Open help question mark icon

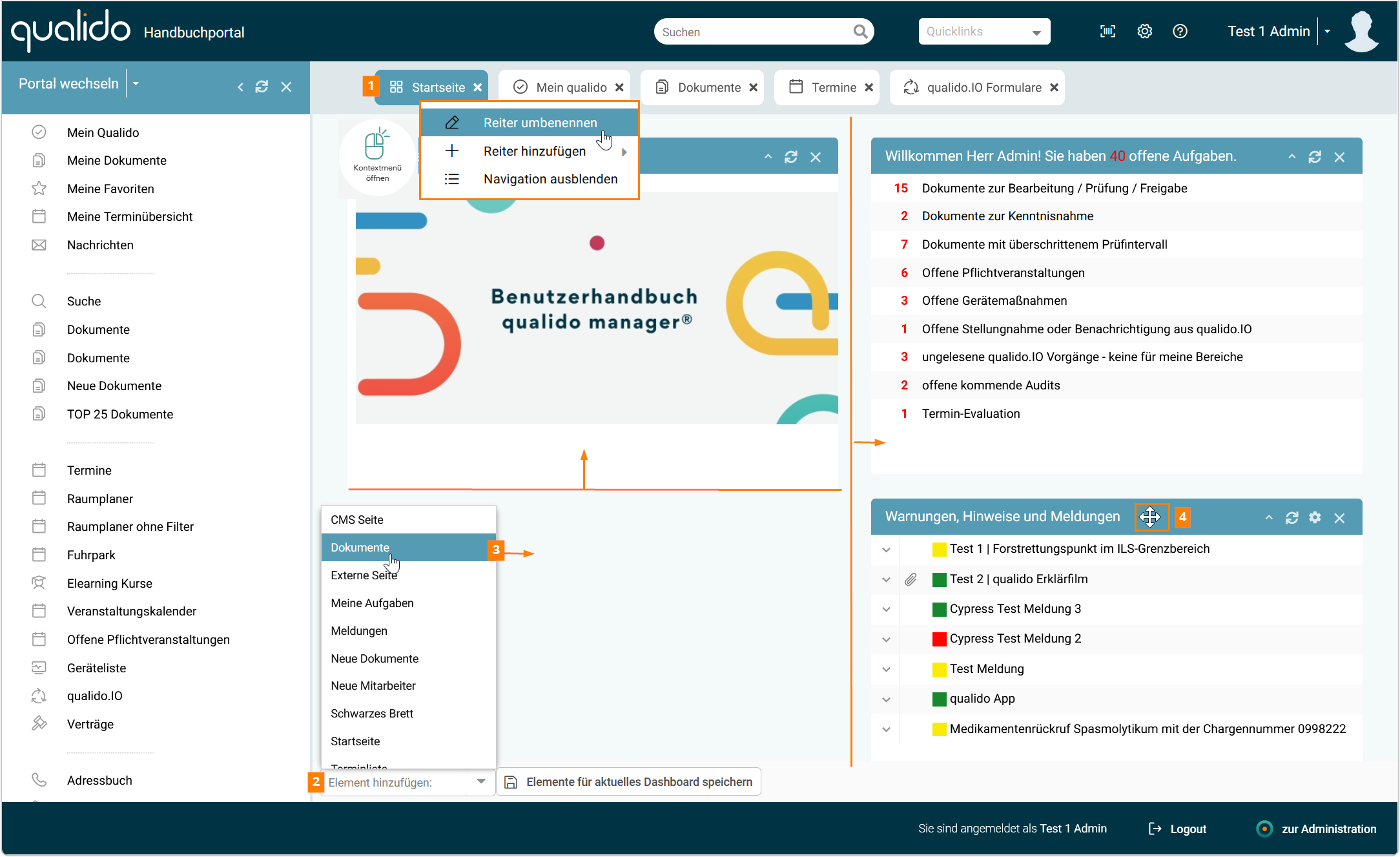1180,32
